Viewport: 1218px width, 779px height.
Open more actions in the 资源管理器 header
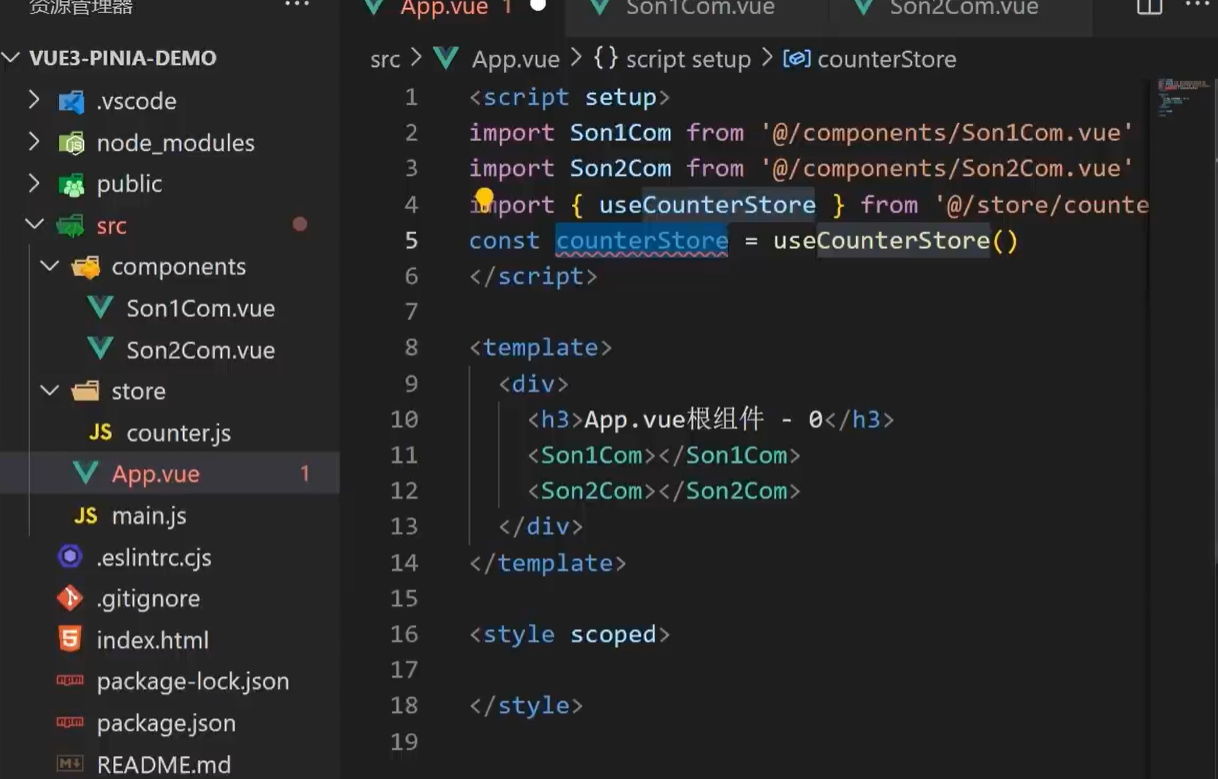click(x=296, y=6)
